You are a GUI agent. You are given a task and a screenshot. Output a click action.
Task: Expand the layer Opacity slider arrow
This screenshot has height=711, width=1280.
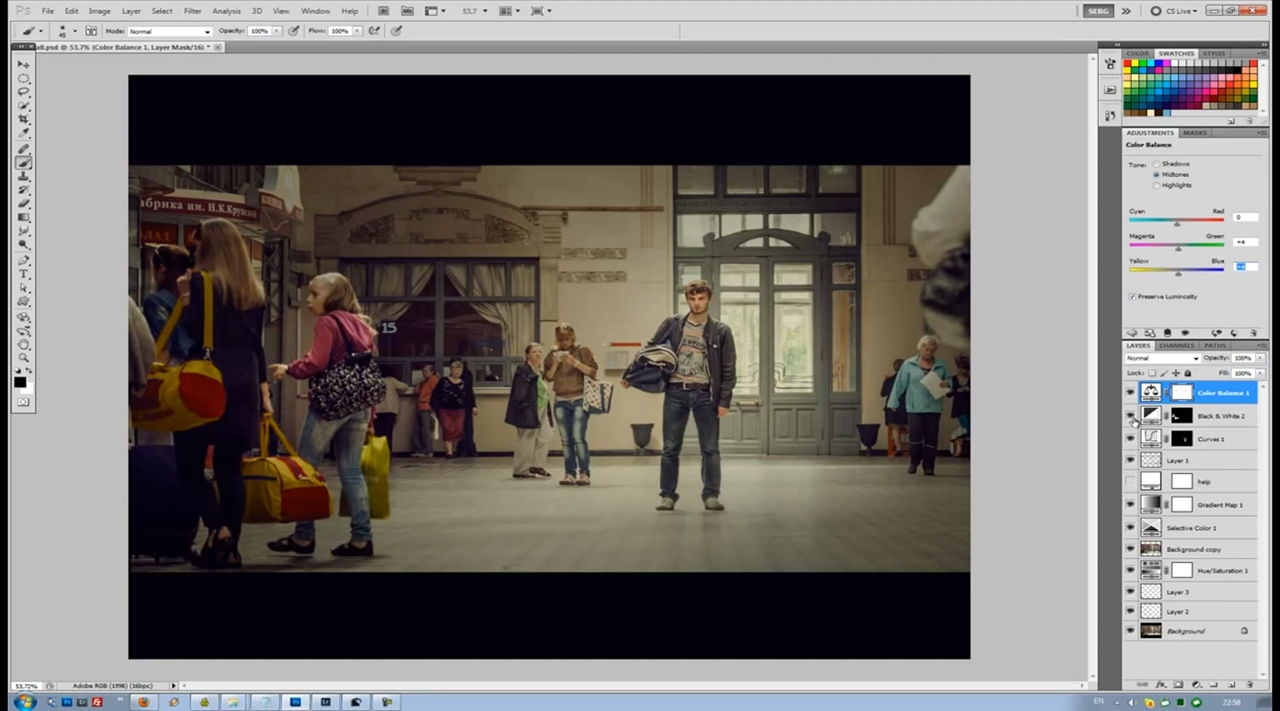(x=1260, y=358)
